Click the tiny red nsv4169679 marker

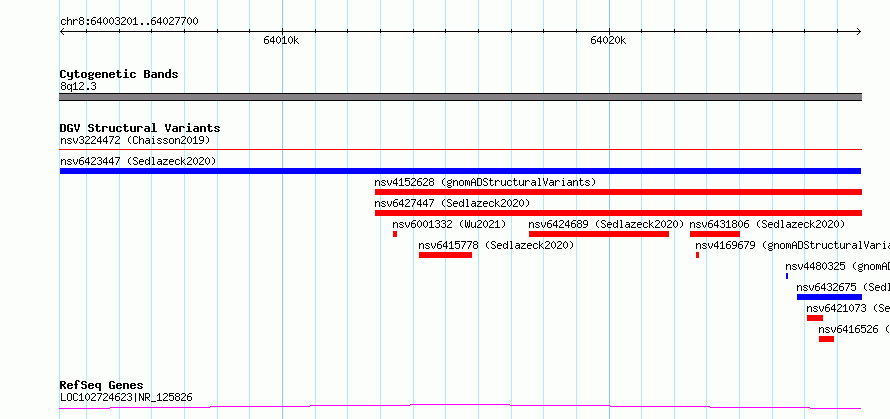pyautogui.click(x=698, y=255)
